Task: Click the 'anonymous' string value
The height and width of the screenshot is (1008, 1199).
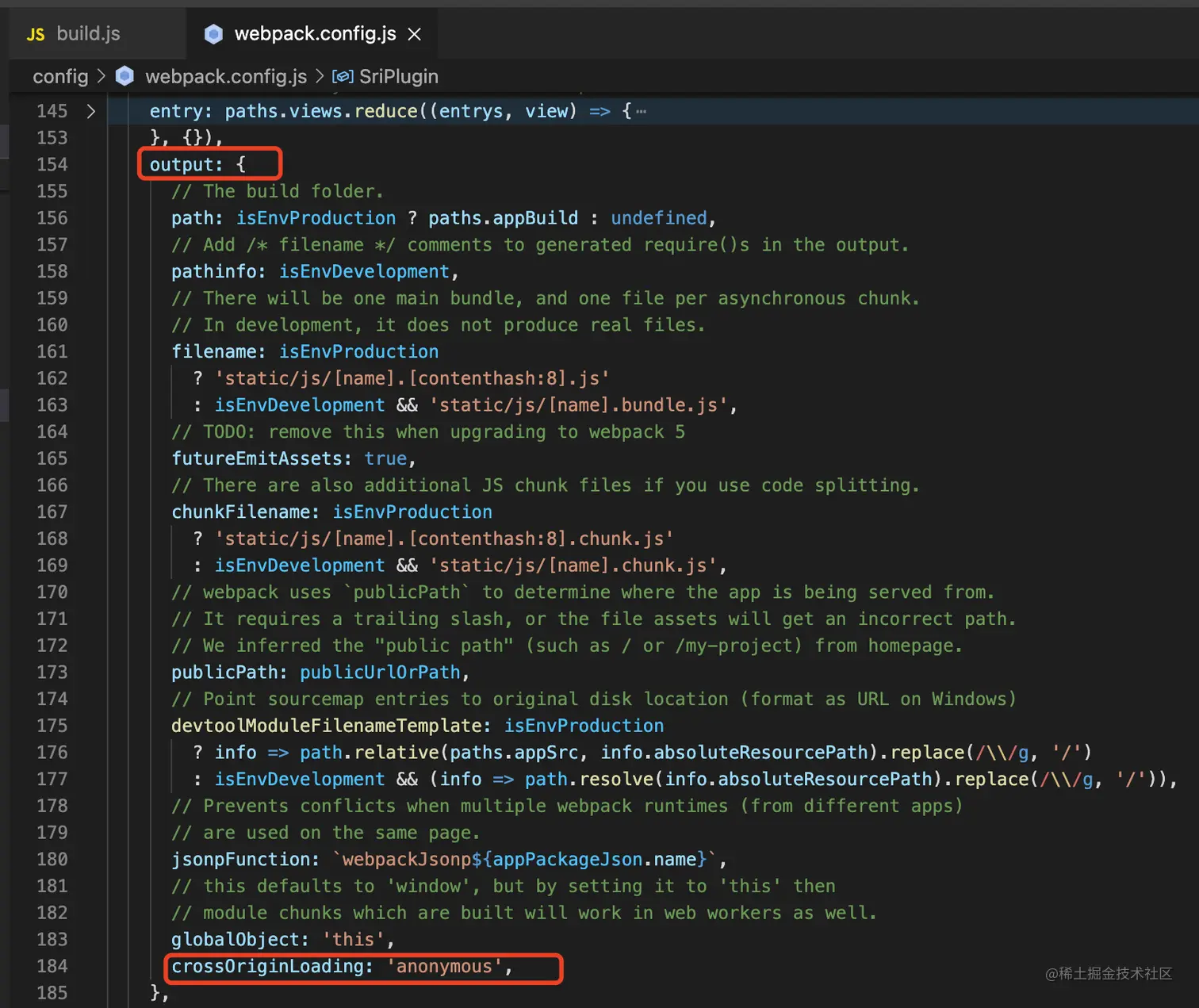Action: [444, 966]
